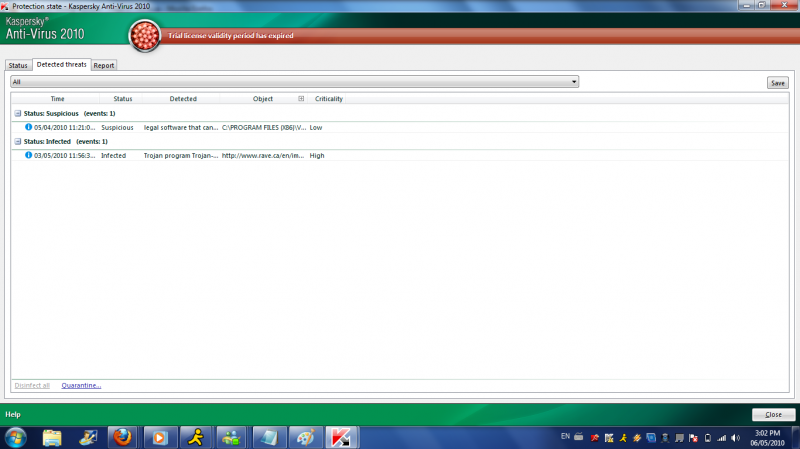Open the Help link in footer

(13, 414)
